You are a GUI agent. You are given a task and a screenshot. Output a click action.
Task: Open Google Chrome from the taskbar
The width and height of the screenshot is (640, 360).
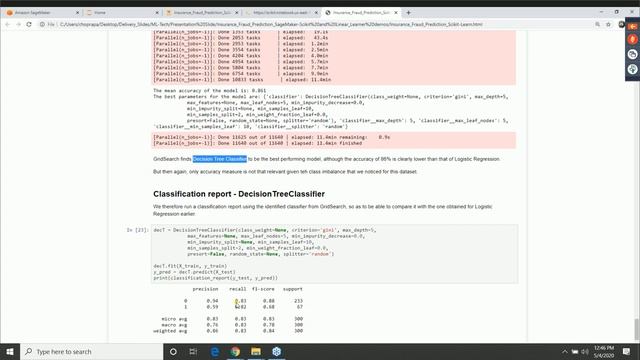235,351
